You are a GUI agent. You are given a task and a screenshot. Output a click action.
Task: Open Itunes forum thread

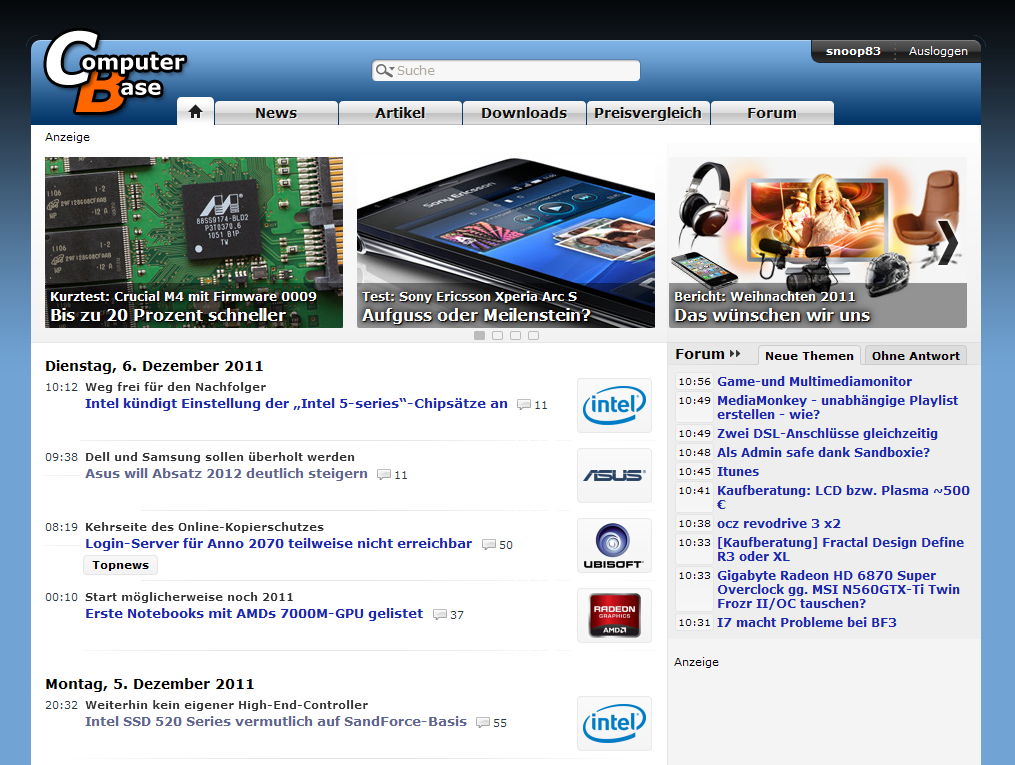[738, 471]
